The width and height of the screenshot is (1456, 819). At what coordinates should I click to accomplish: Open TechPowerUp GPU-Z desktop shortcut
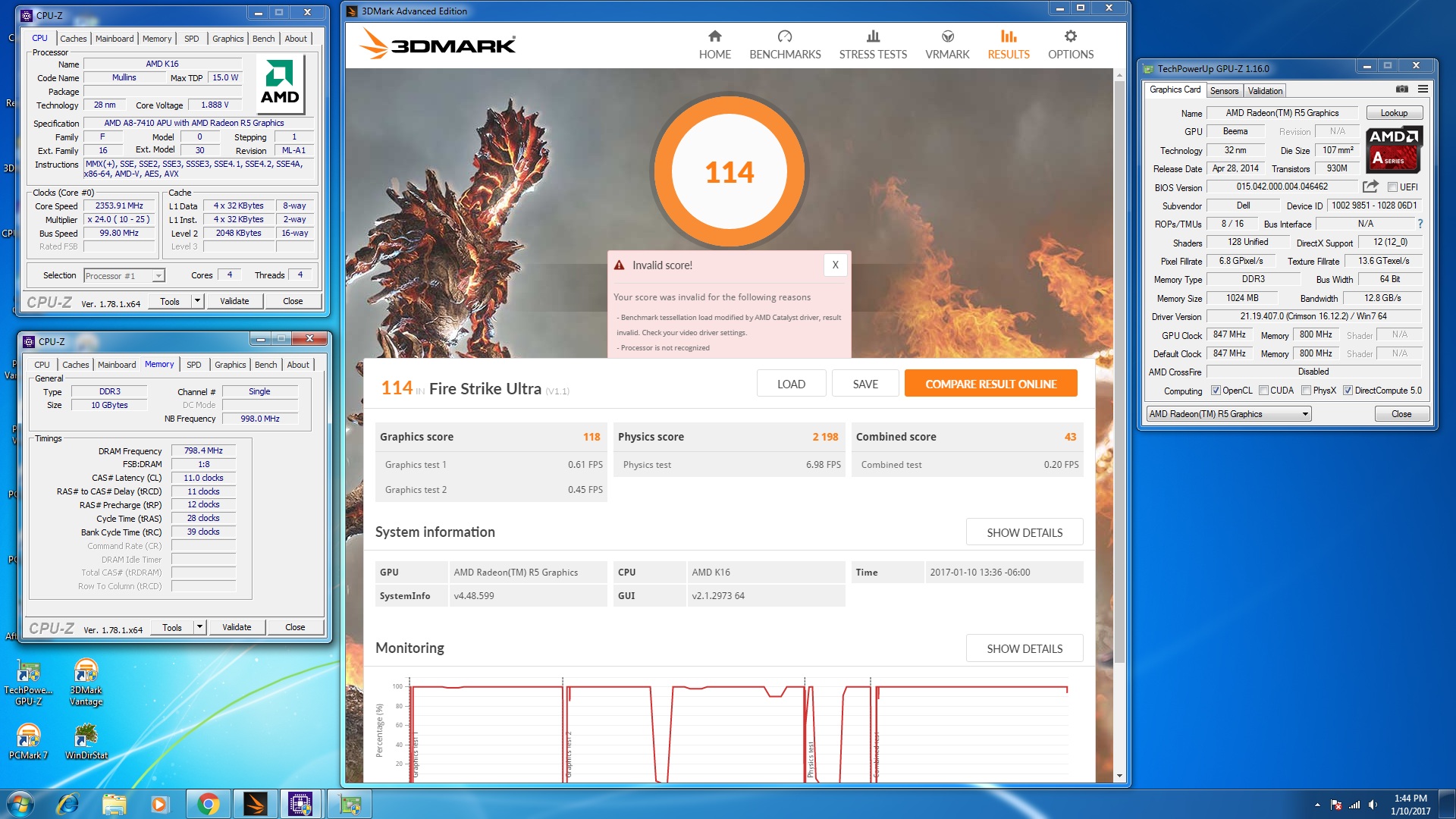[28, 682]
